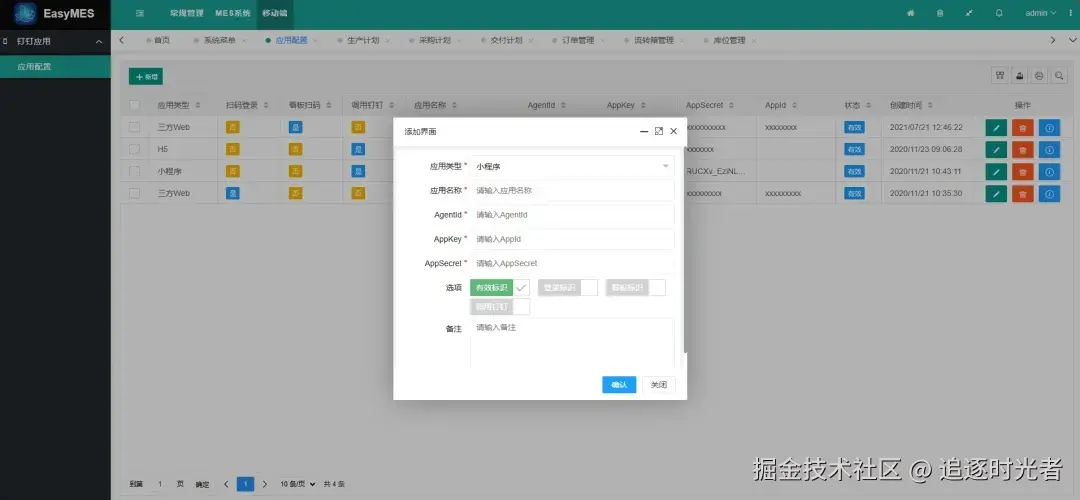Delete the row created 2020/11/21 10:35:30

click(x=1023, y=194)
